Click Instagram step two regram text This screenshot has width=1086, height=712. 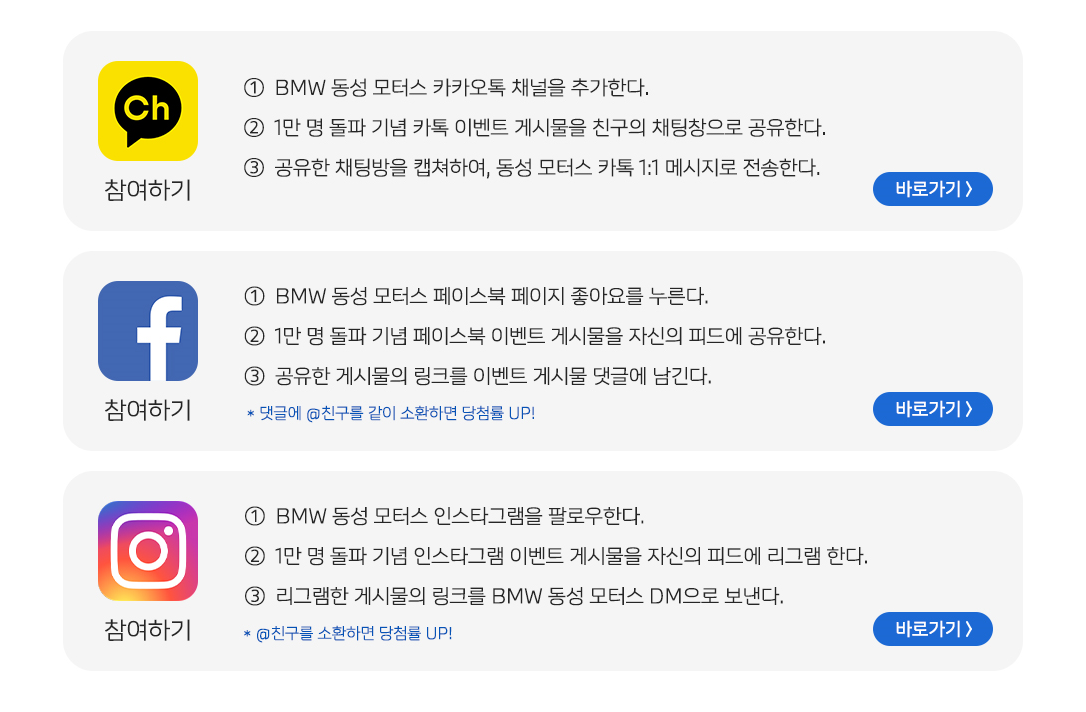click(x=556, y=556)
